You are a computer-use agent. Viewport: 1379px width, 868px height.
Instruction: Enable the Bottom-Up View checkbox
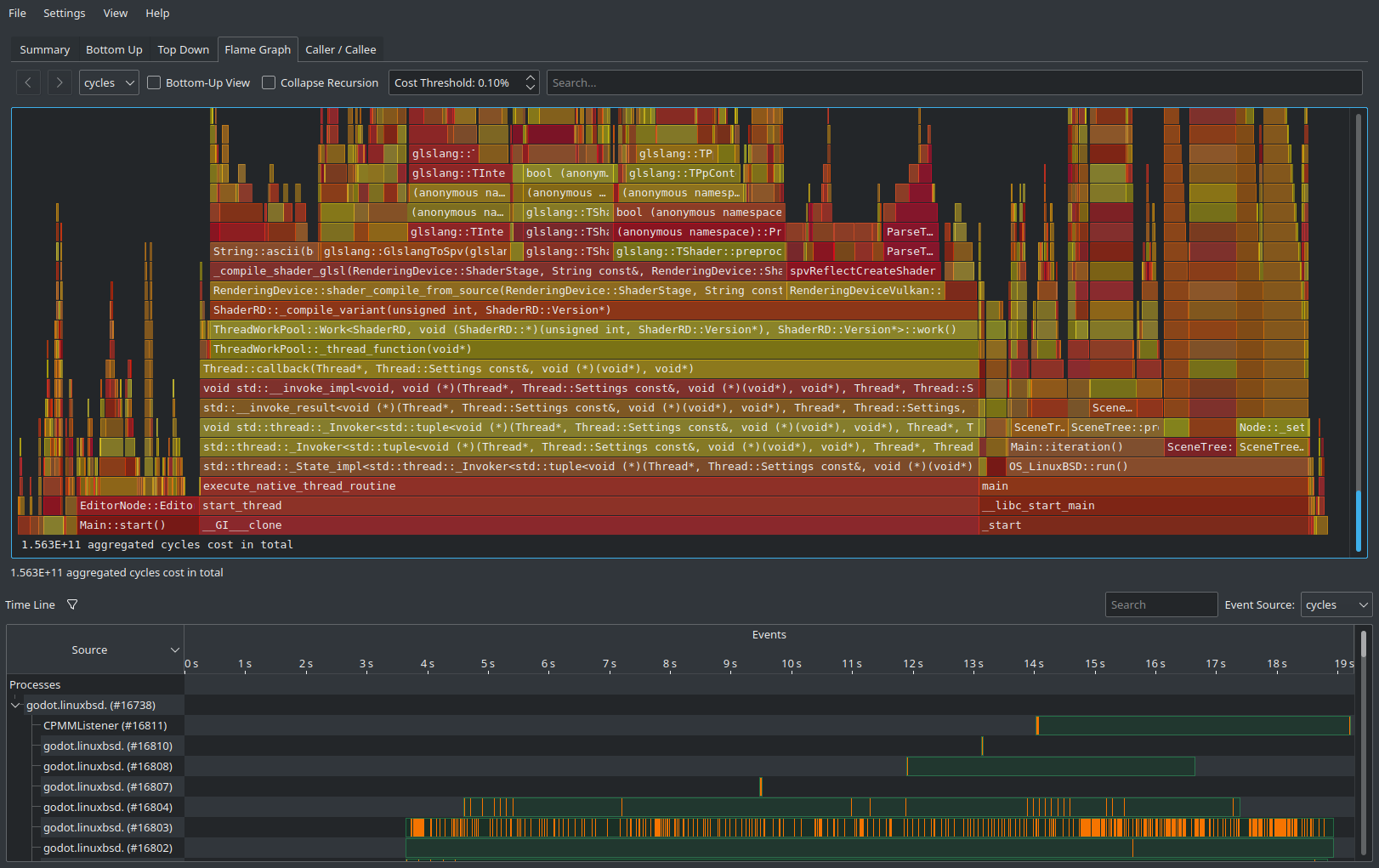coord(154,82)
